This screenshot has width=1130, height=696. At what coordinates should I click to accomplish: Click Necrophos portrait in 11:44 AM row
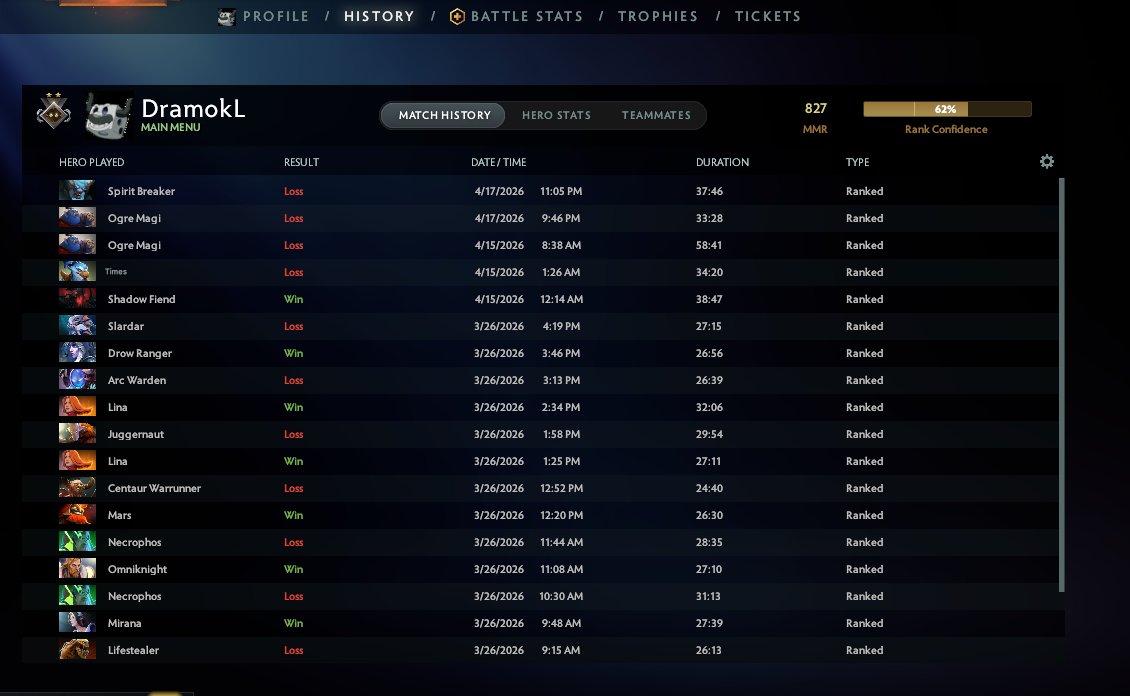click(x=77, y=542)
